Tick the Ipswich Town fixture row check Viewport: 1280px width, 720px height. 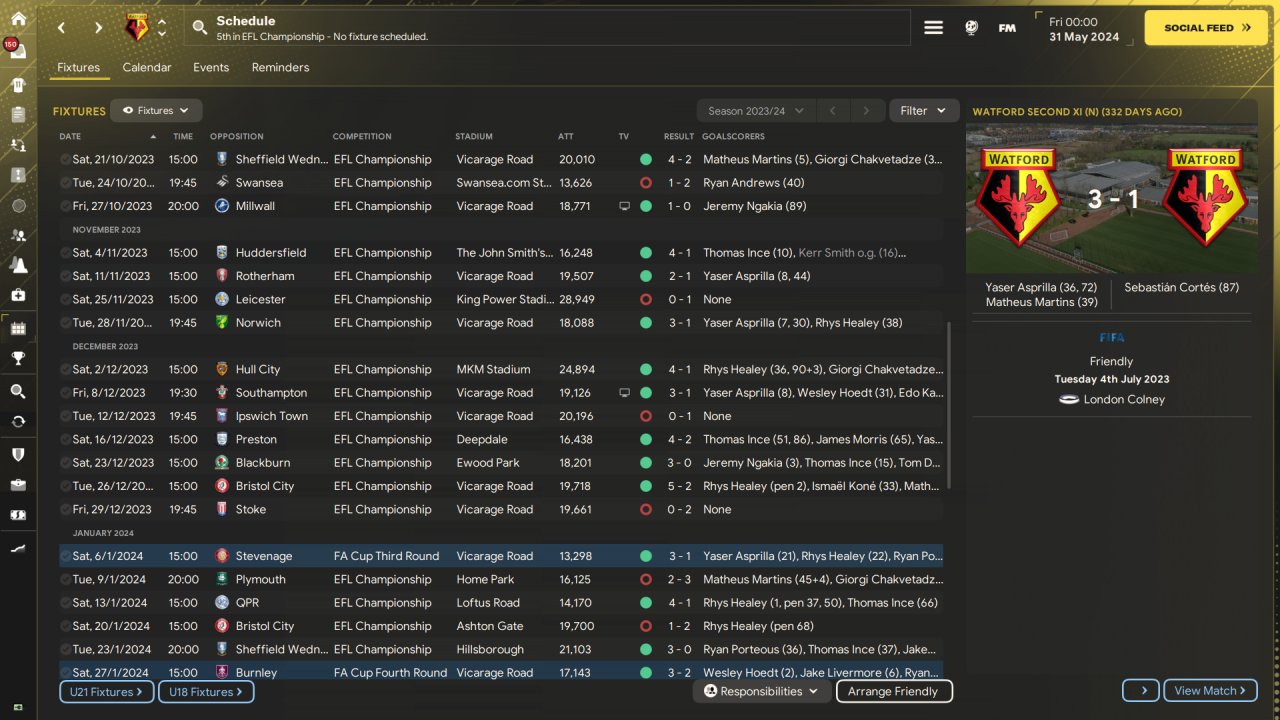(x=65, y=416)
